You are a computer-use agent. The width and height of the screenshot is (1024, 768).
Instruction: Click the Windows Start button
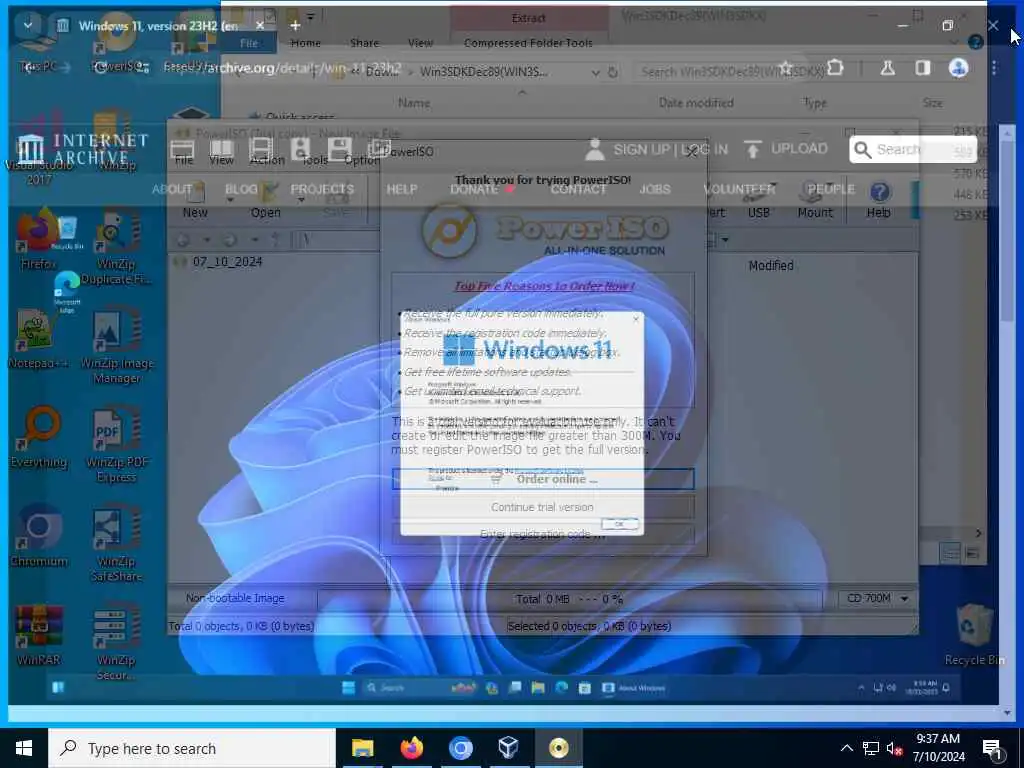click(x=24, y=748)
